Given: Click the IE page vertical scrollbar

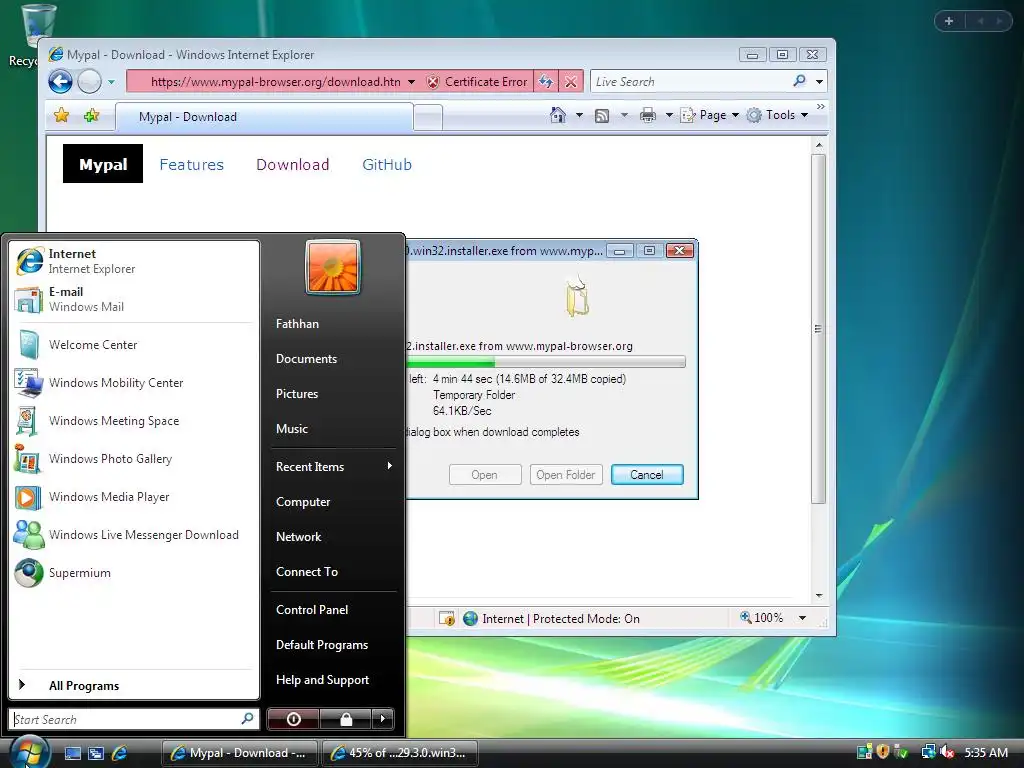Looking at the screenshot, I should [818, 329].
